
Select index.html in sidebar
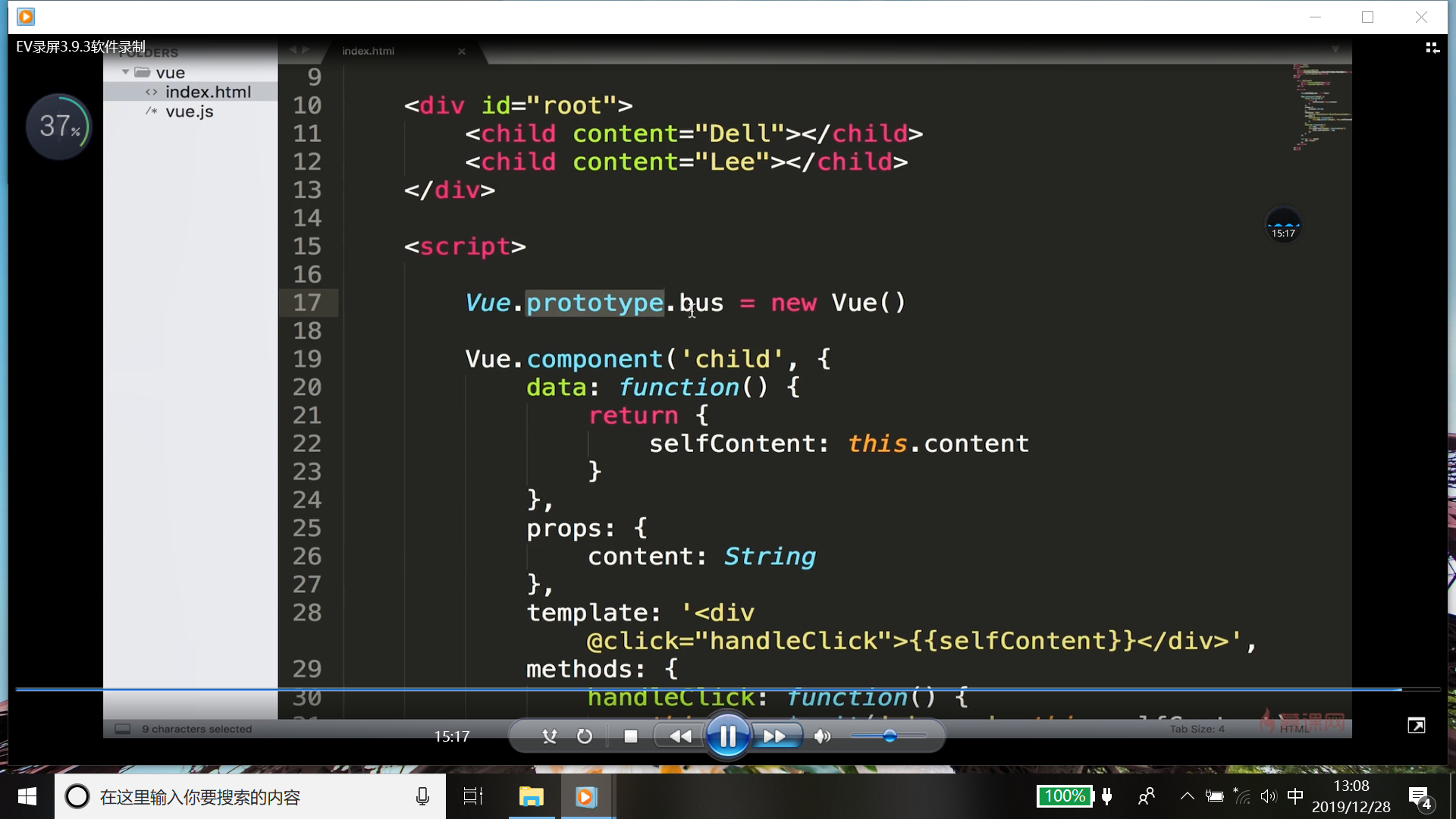point(208,92)
